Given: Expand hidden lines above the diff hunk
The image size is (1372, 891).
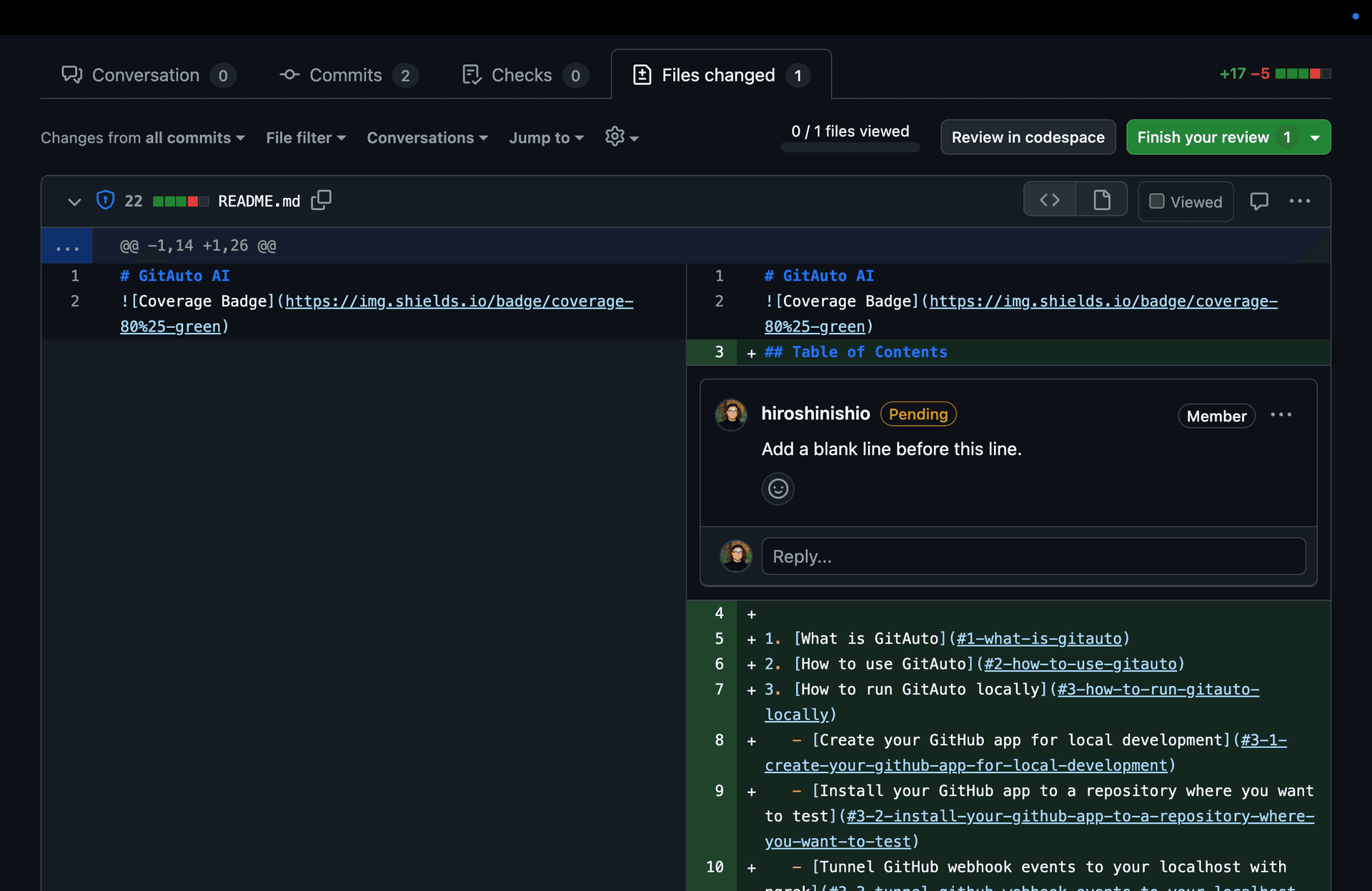Looking at the screenshot, I should (x=67, y=245).
